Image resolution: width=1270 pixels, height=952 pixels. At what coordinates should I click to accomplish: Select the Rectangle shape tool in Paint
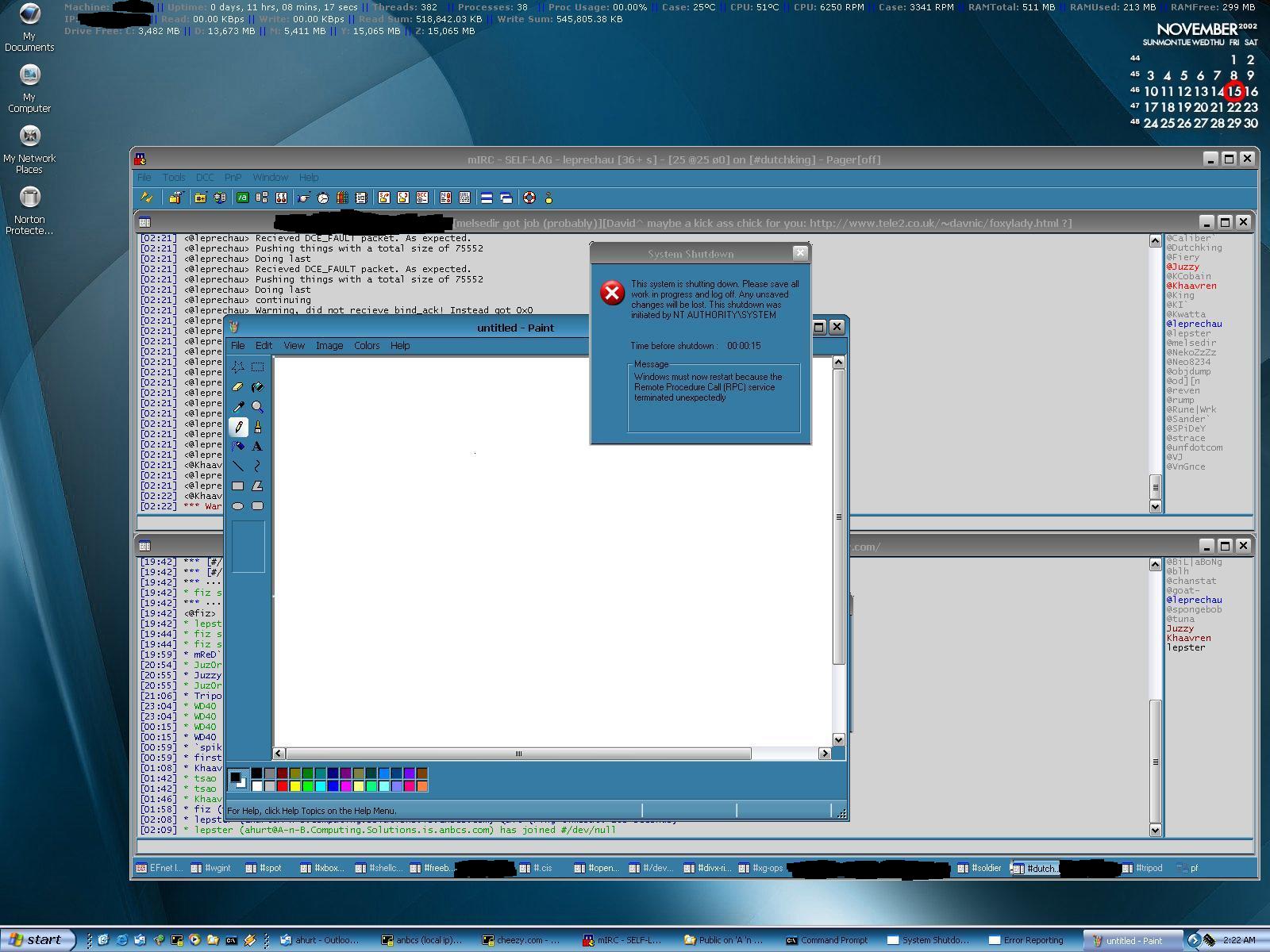click(237, 486)
